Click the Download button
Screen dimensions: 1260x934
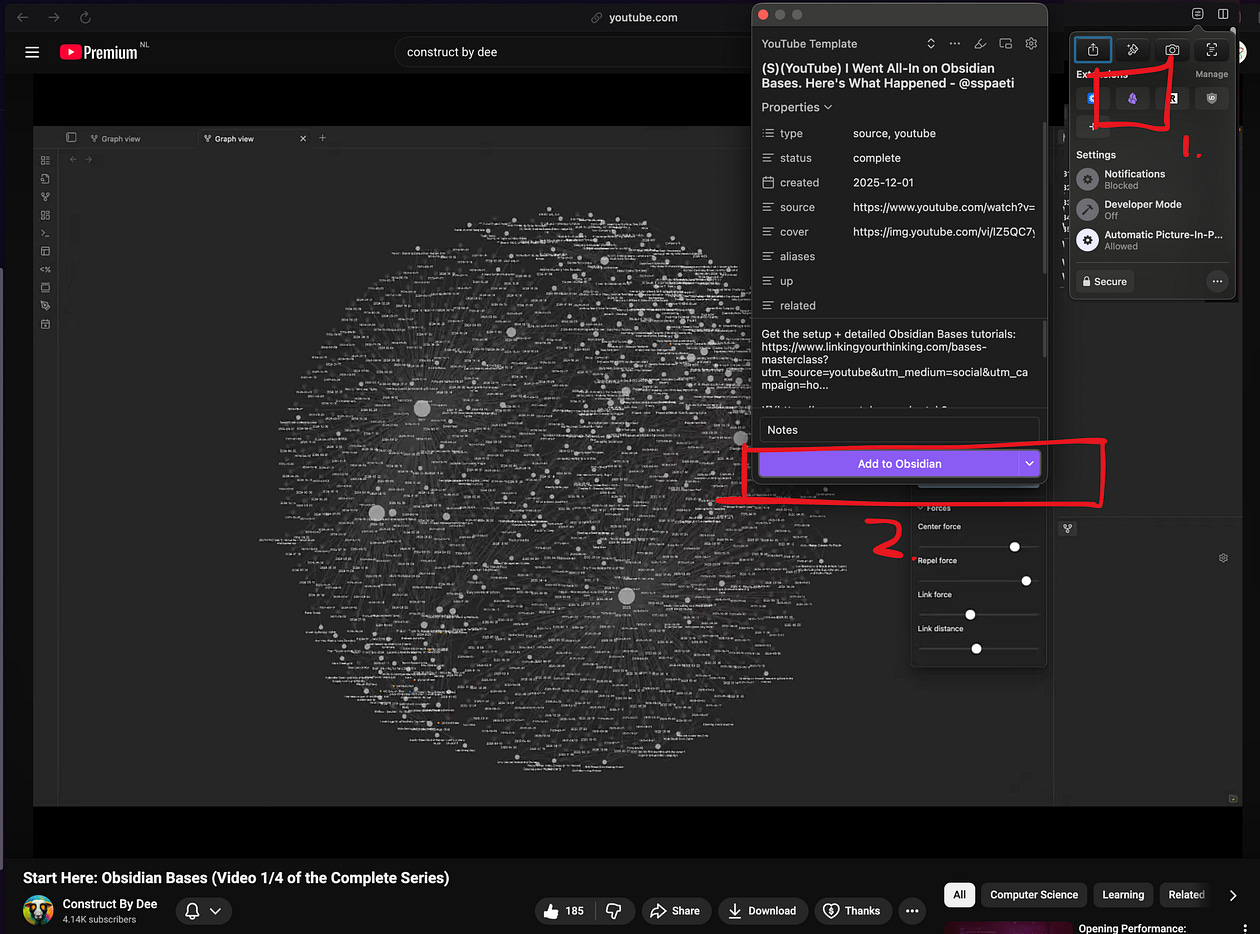(x=763, y=911)
